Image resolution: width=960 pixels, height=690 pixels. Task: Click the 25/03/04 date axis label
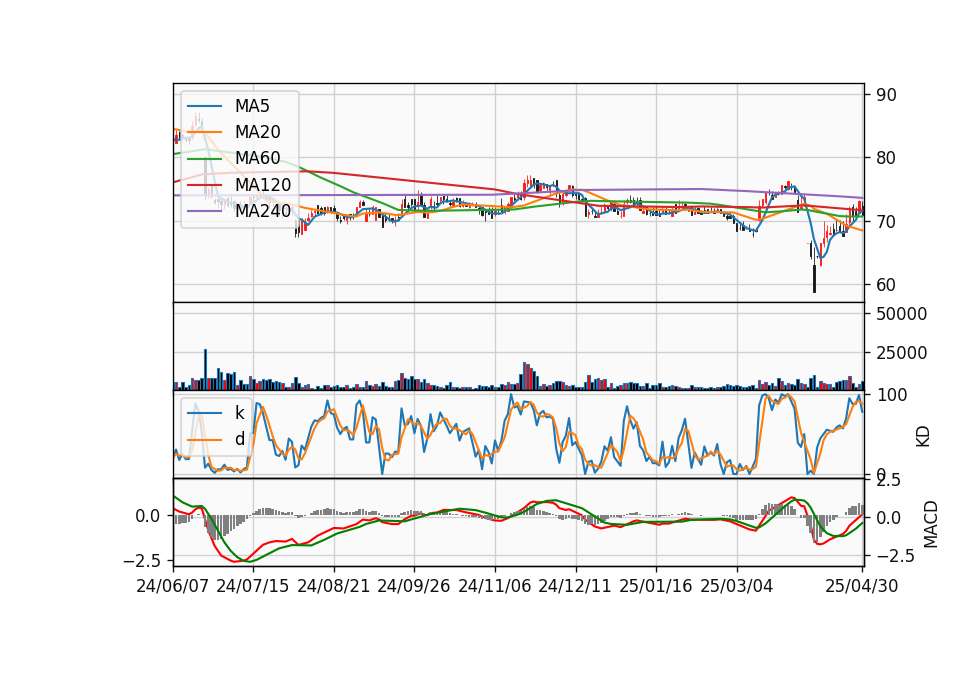pyautogui.click(x=737, y=586)
